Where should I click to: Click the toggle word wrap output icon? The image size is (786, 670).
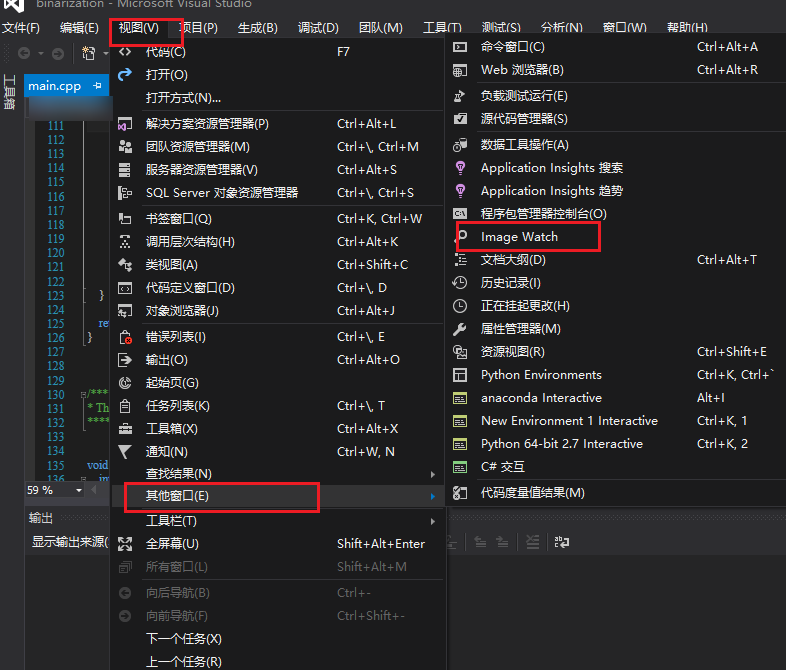pos(562,542)
